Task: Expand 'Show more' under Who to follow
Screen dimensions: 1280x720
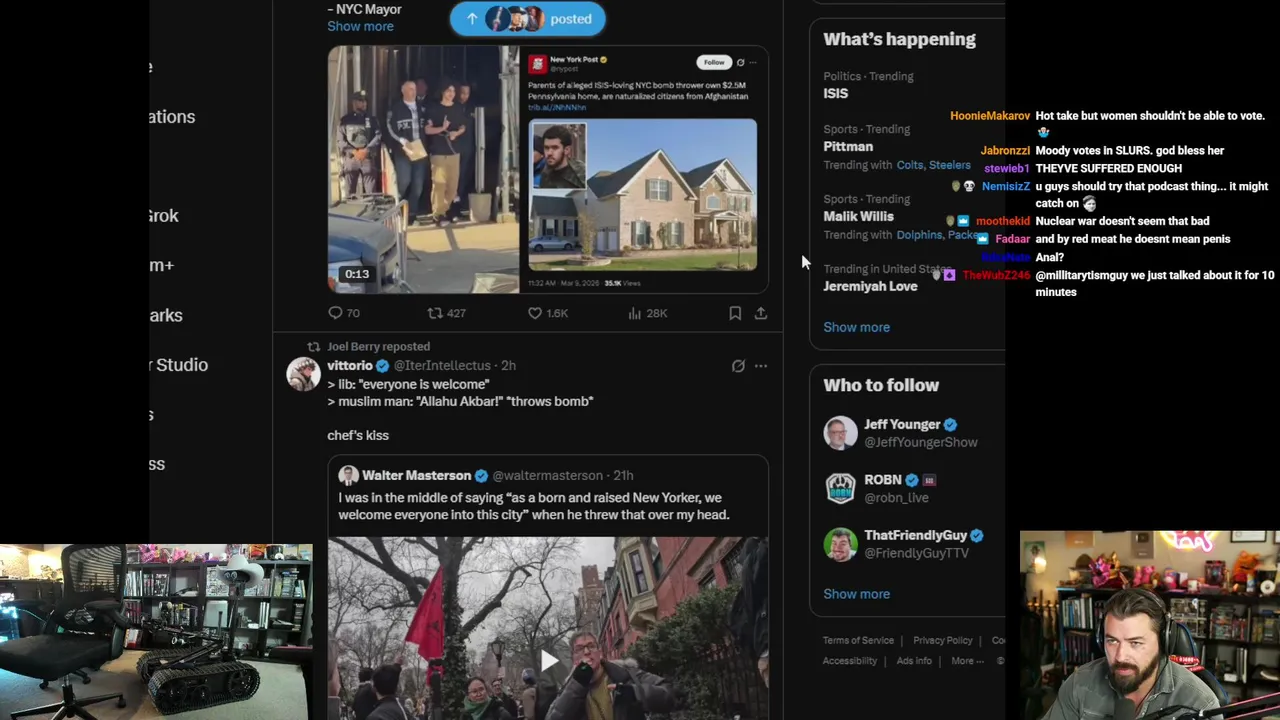Action: [856, 594]
